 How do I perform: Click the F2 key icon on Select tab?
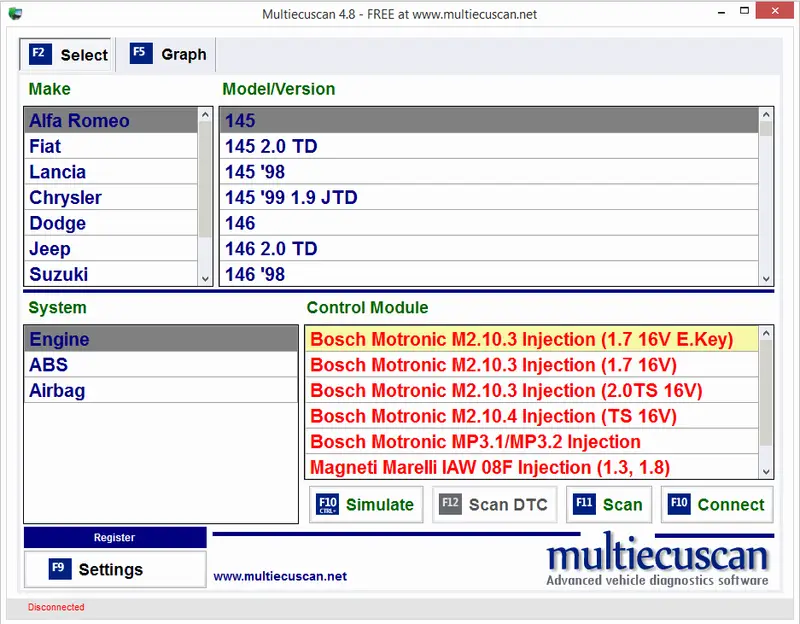pyautogui.click(x=40, y=53)
